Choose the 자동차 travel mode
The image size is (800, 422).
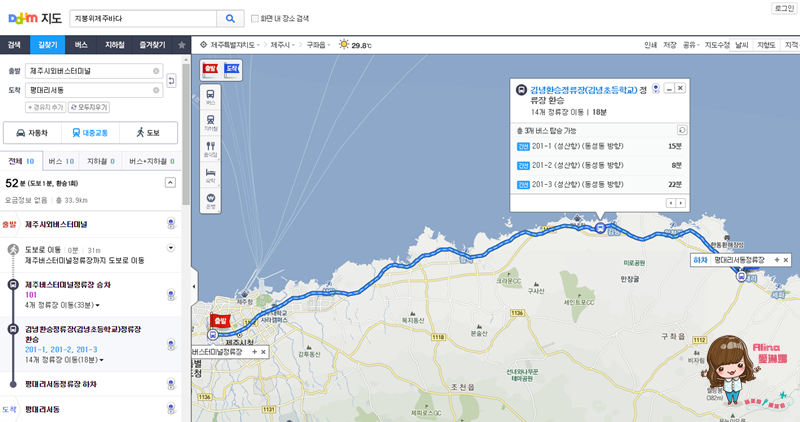coord(33,133)
